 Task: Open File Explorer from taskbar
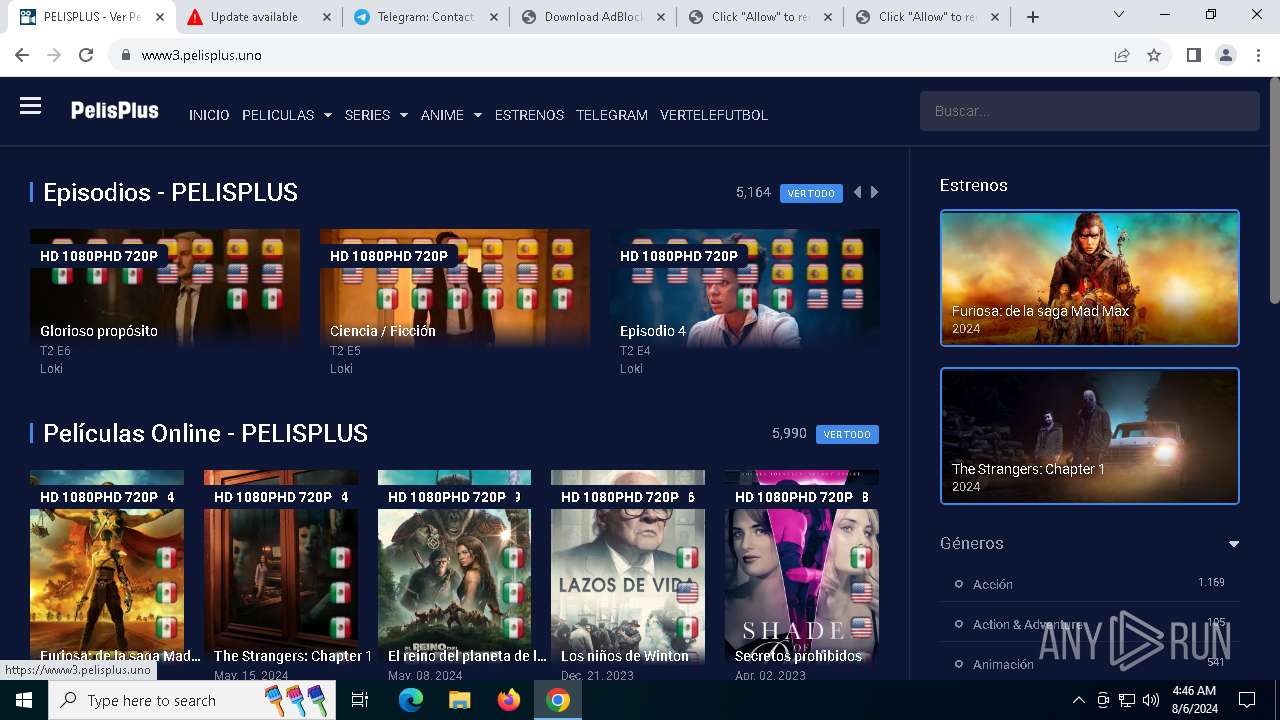[459, 700]
